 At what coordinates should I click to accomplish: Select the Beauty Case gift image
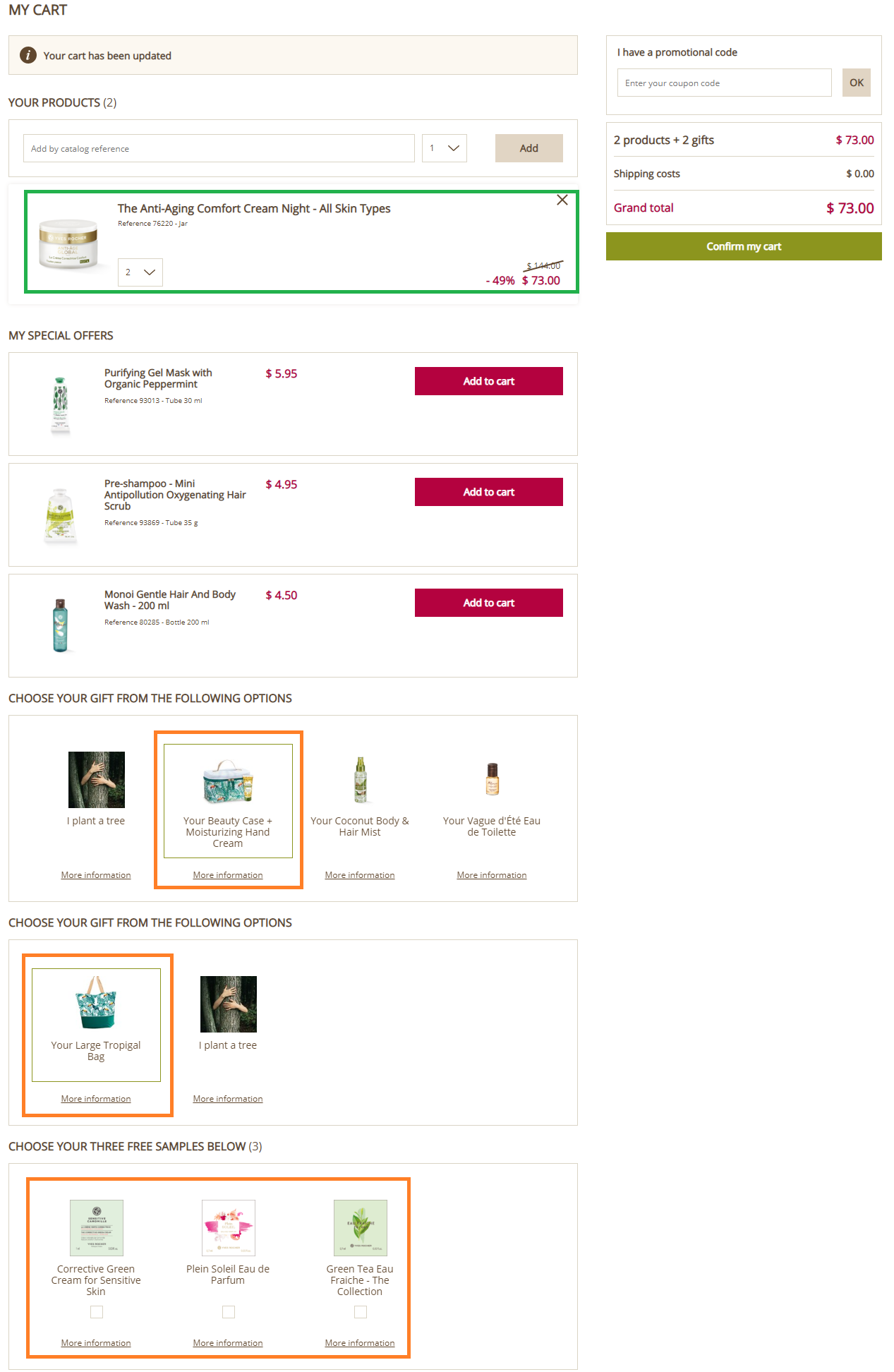click(x=228, y=781)
